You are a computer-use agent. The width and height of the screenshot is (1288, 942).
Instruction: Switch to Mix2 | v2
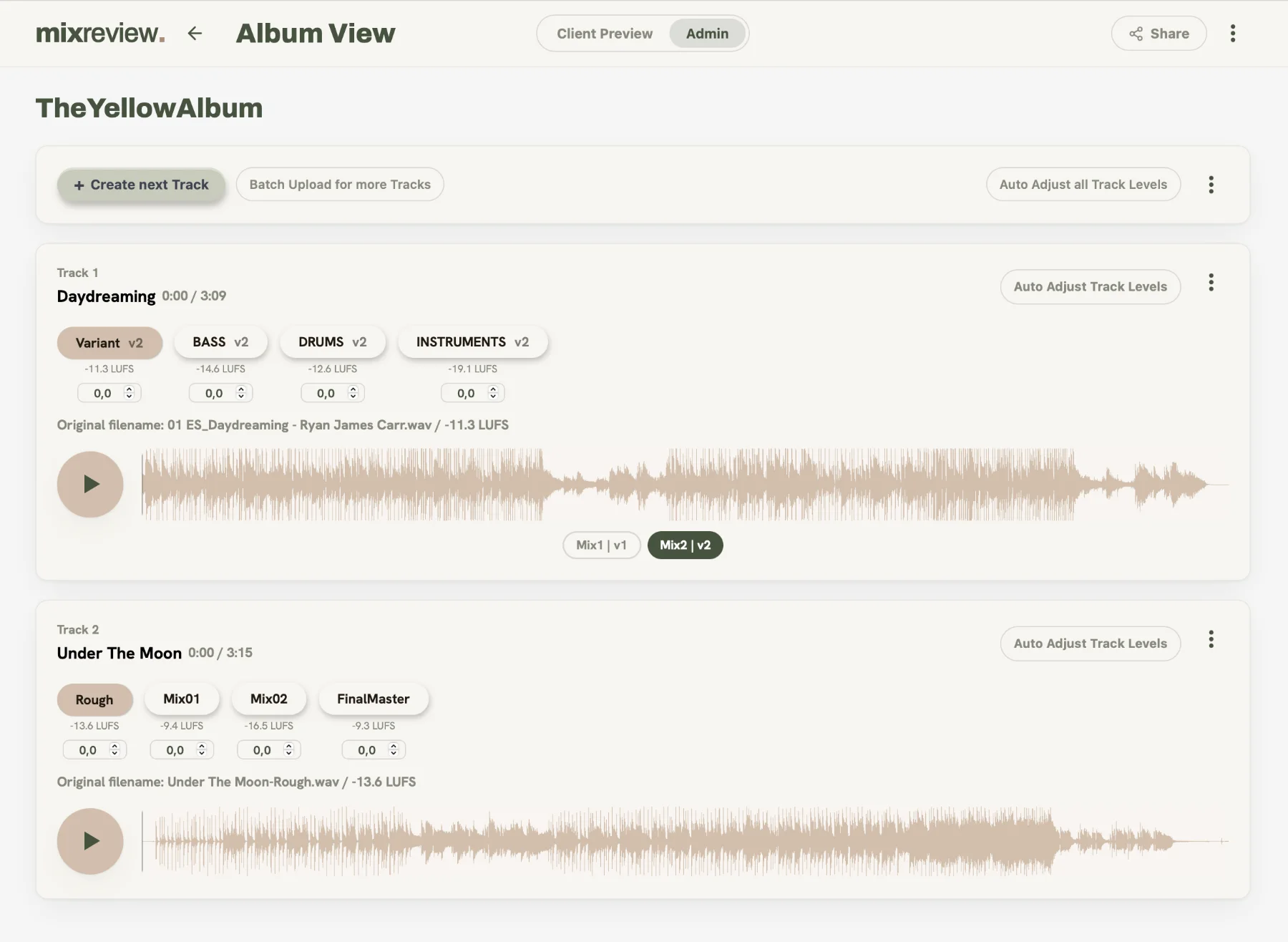coord(686,545)
